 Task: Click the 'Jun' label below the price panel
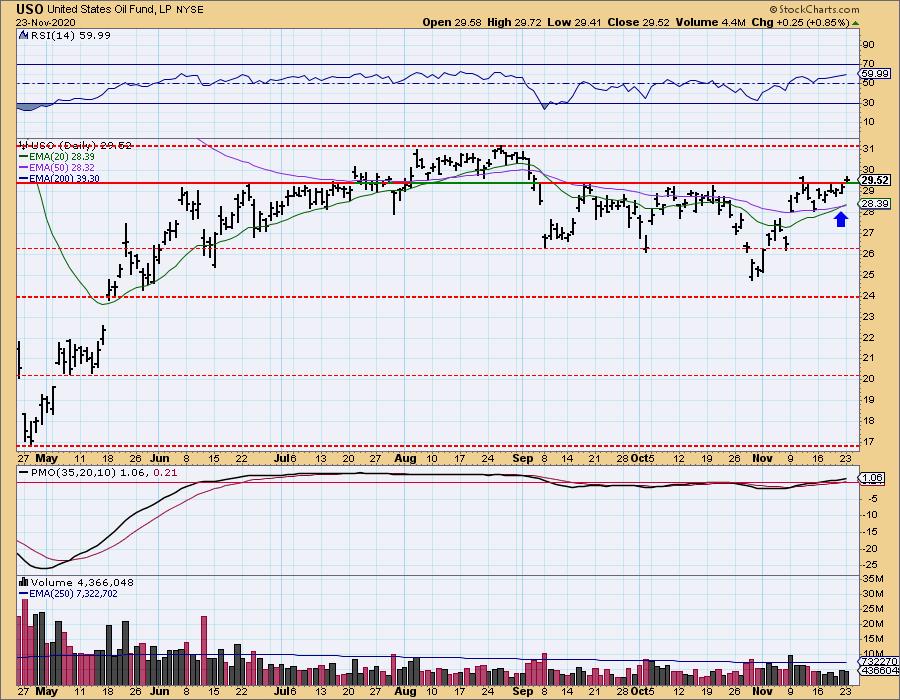(x=160, y=458)
